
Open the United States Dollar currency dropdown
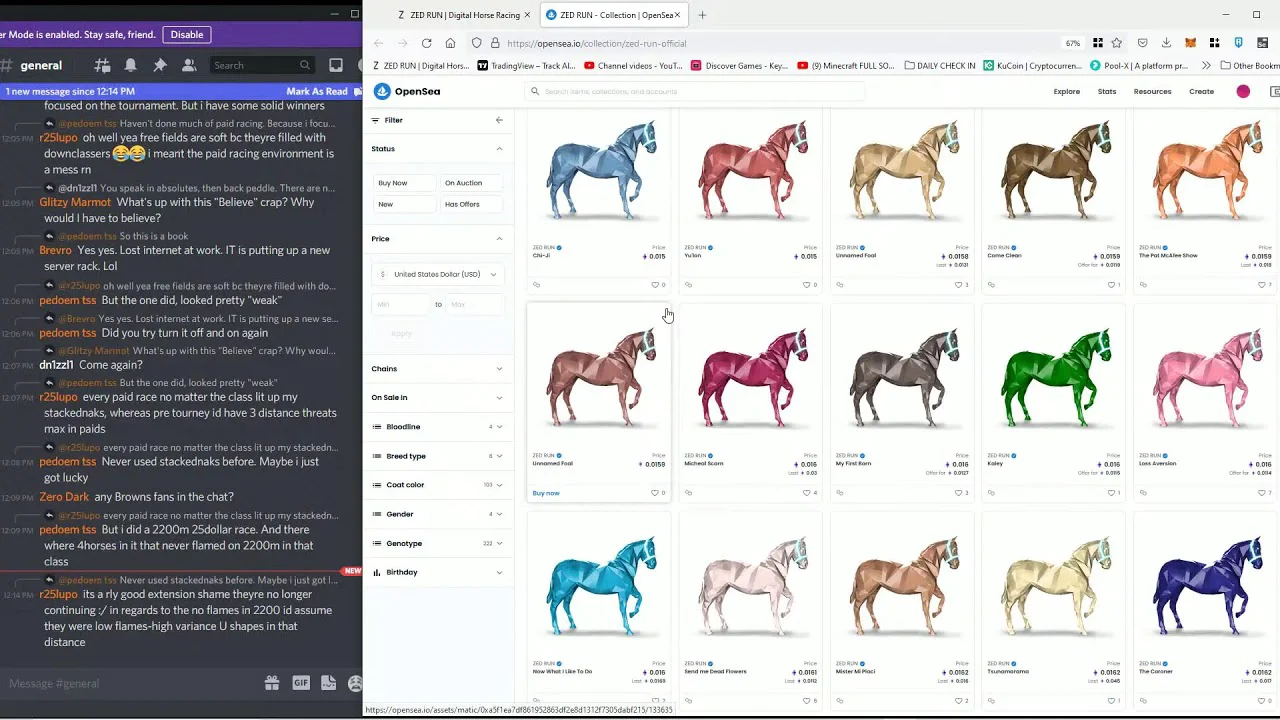pyautogui.click(x=438, y=274)
